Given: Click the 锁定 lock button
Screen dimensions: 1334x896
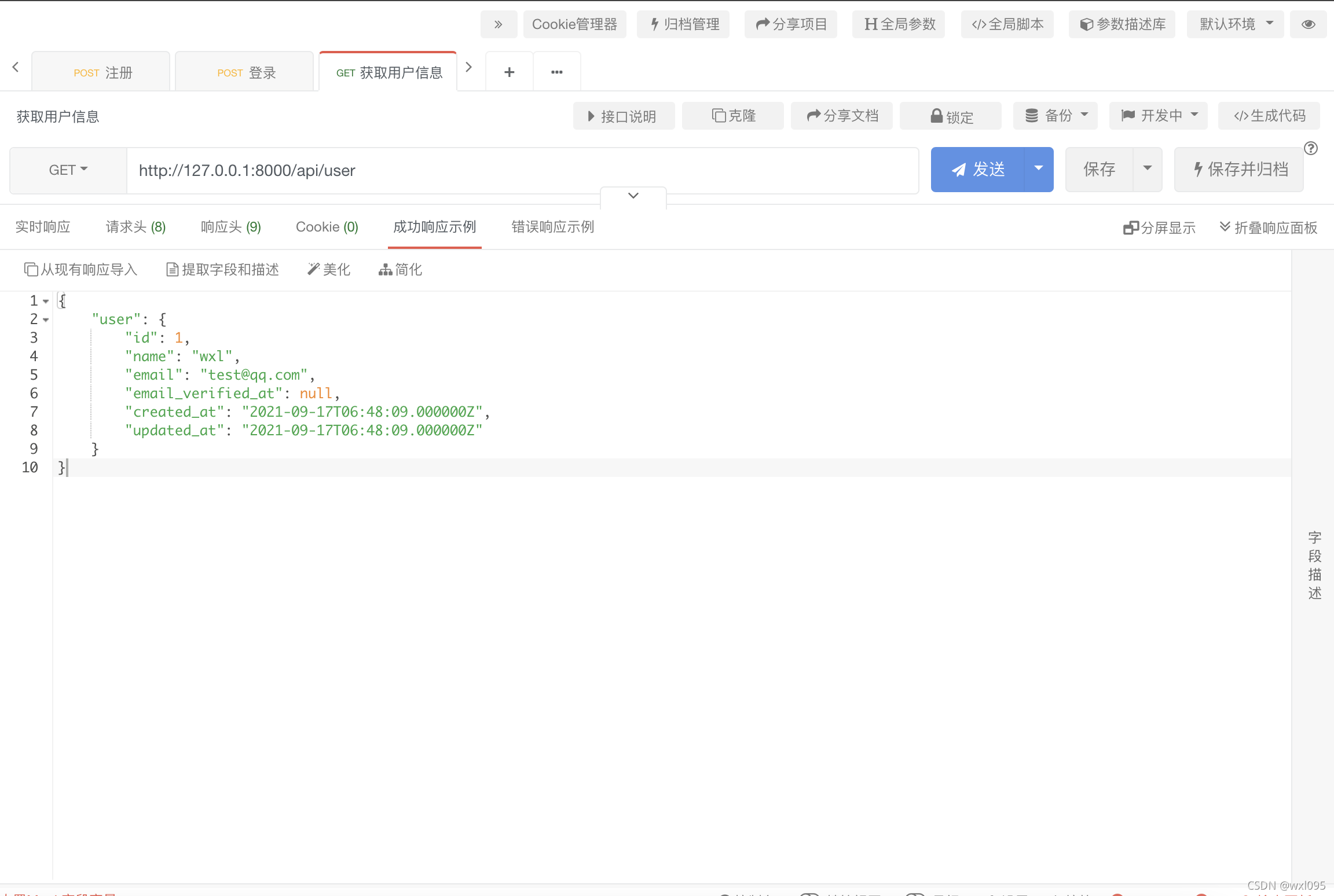Looking at the screenshot, I should [x=951, y=116].
